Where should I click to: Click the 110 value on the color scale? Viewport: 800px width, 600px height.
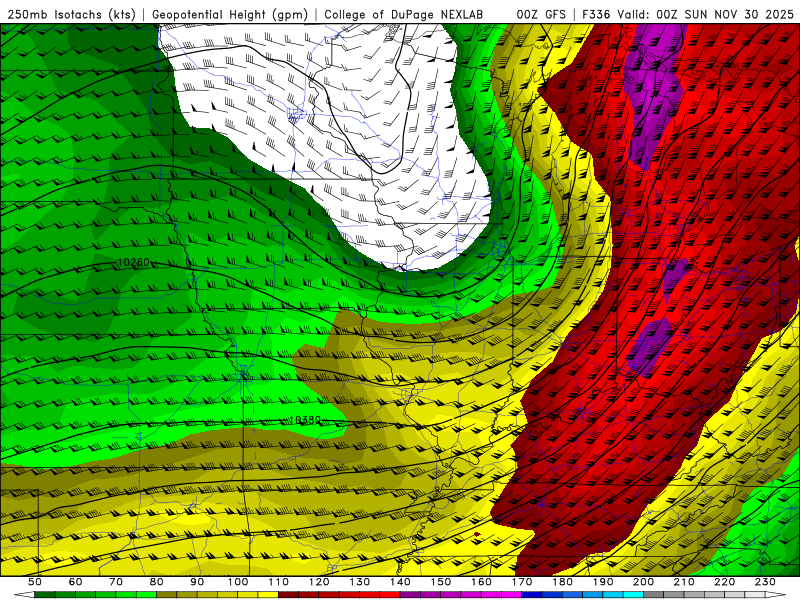point(279,582)
